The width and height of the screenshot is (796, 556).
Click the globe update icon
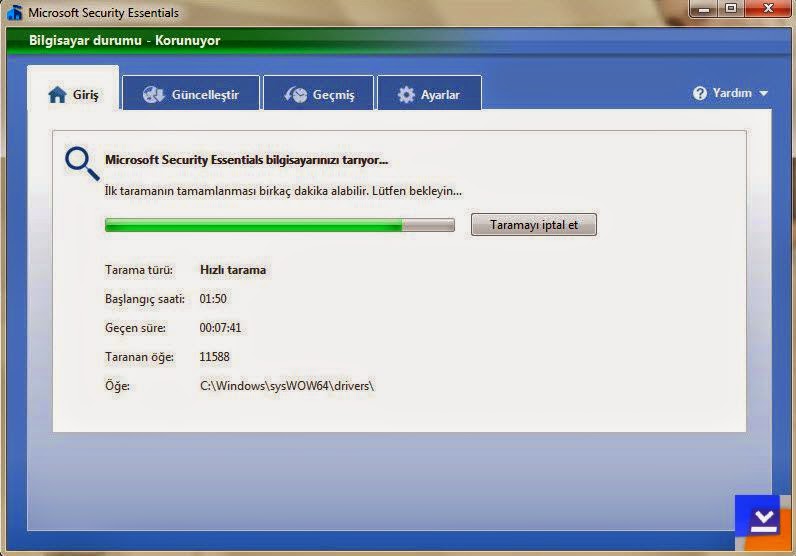pyautogui.click(x=153, y=94)
